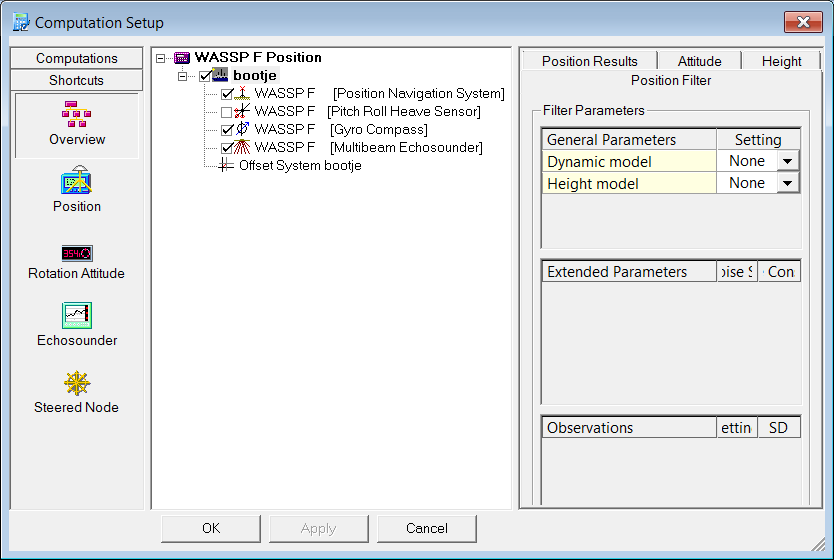This screenshot has width=834, height=560.
Task: Switch to the Height tab
Action: coord(781,61)
